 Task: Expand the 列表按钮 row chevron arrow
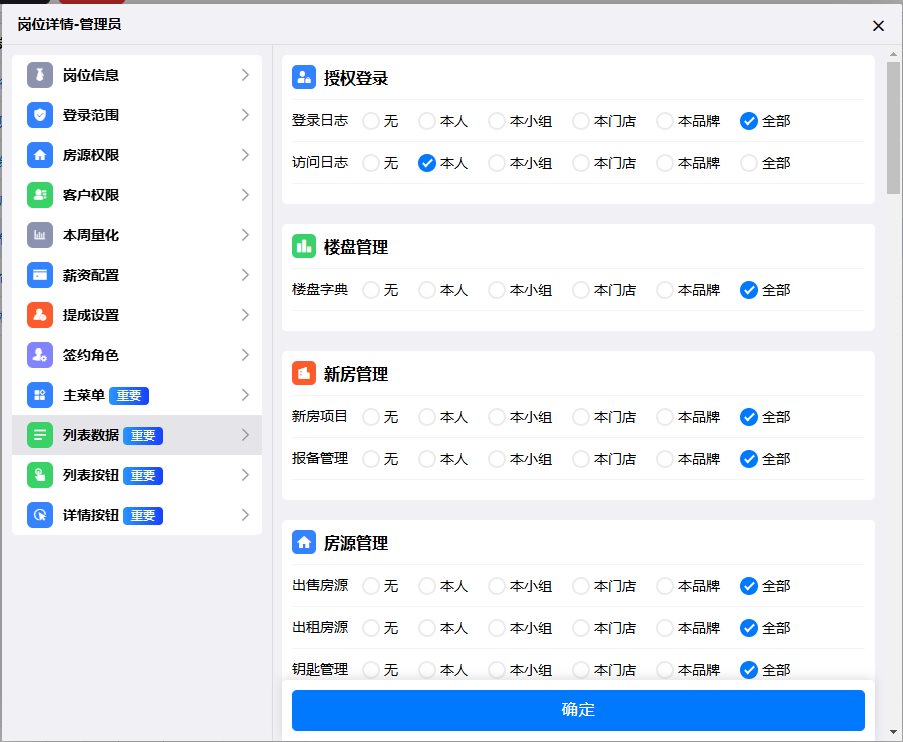(x=245, y=475)
